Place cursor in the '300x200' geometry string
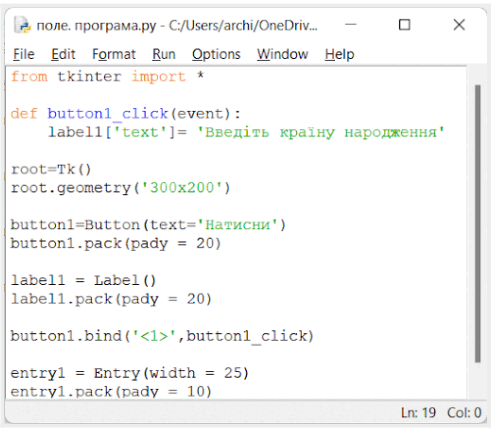The image size is (492, 433). 182,188
